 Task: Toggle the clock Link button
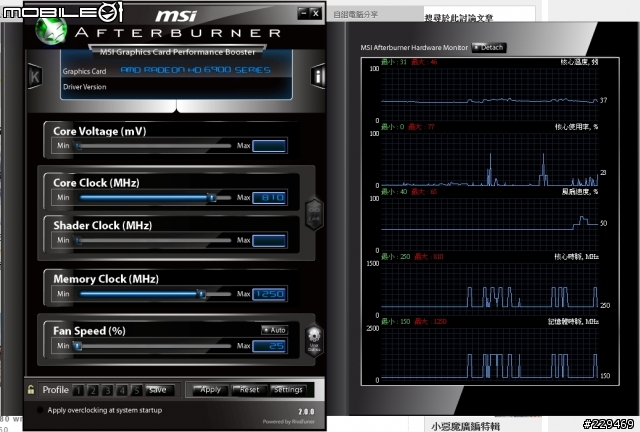pyautogui.click(x=314, y=214)
